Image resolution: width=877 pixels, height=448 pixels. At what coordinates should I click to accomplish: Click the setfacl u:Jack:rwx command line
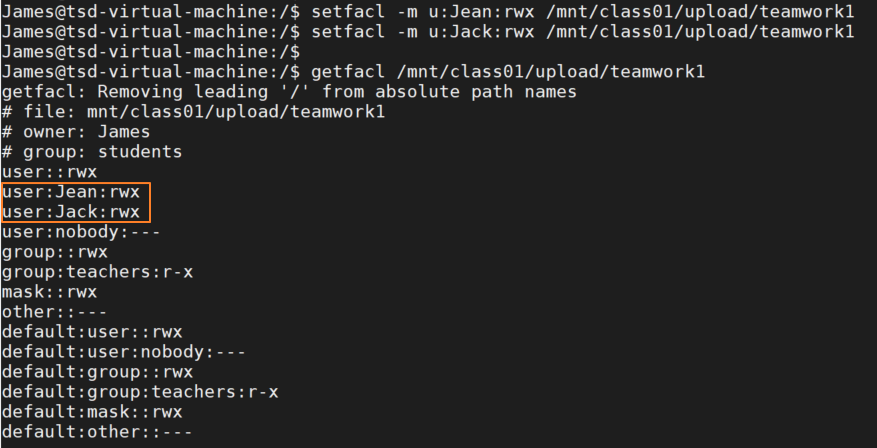(428, 31)
